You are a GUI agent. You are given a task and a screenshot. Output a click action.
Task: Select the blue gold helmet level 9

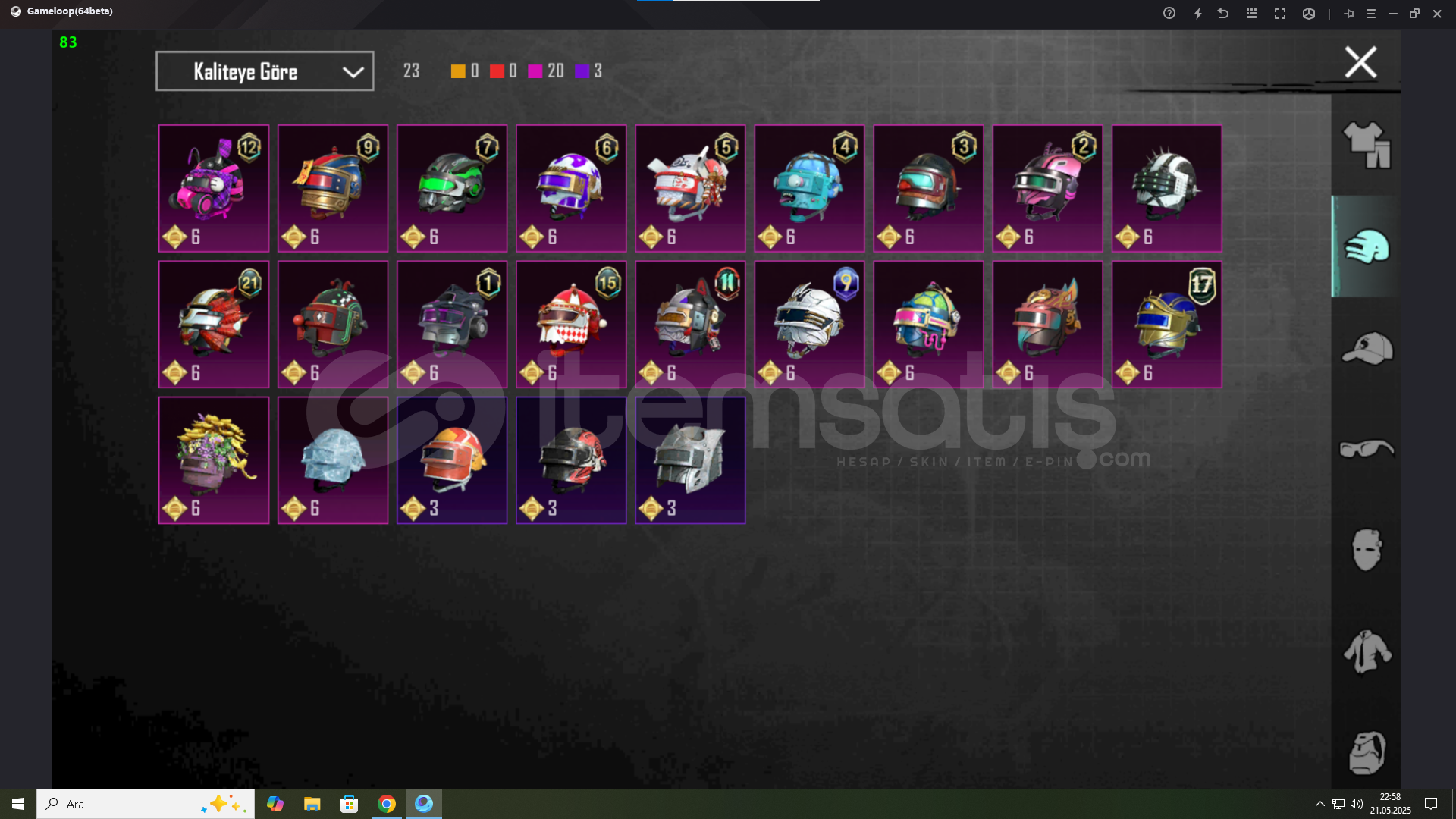[x=333, y=188]
